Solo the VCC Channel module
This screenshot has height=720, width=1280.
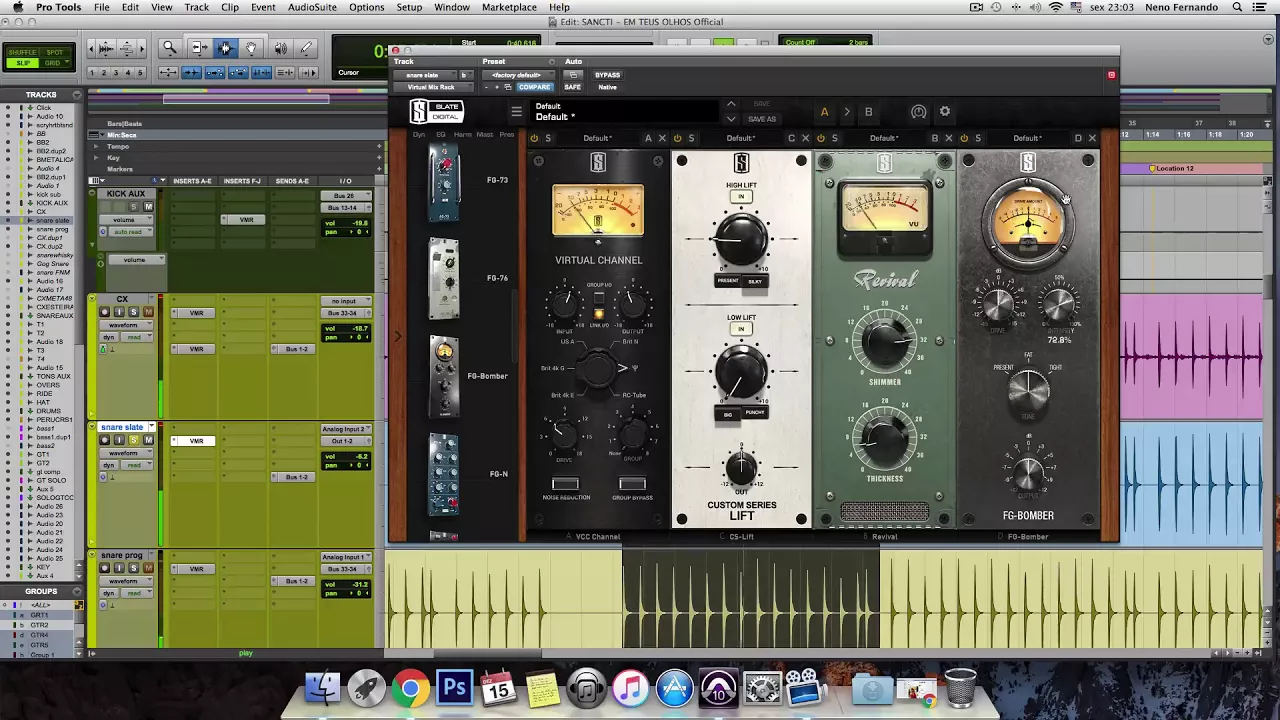(x=548, y=138)
